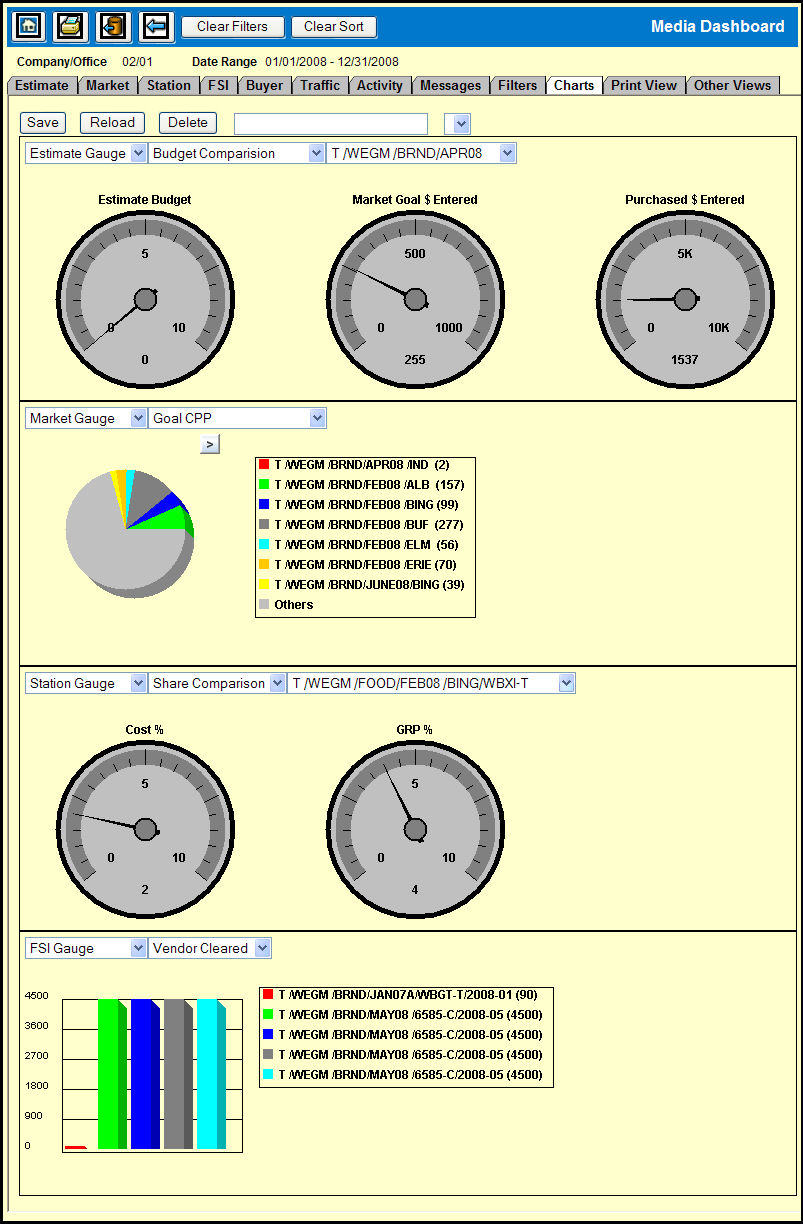This screenshot has height=1224, width=803.
Task: Click the chart name text field
Action: (x=330, y=123)
